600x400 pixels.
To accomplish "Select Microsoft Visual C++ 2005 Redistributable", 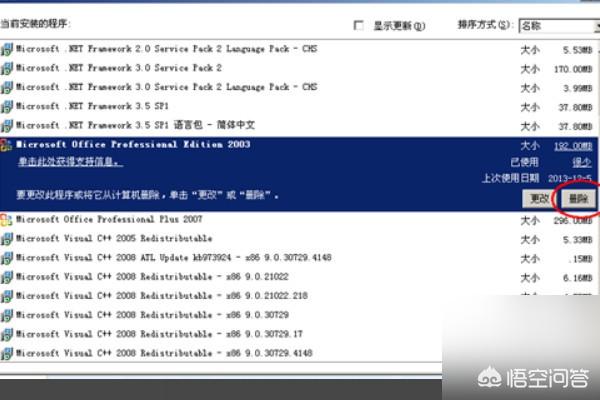I will click(114, 238).
